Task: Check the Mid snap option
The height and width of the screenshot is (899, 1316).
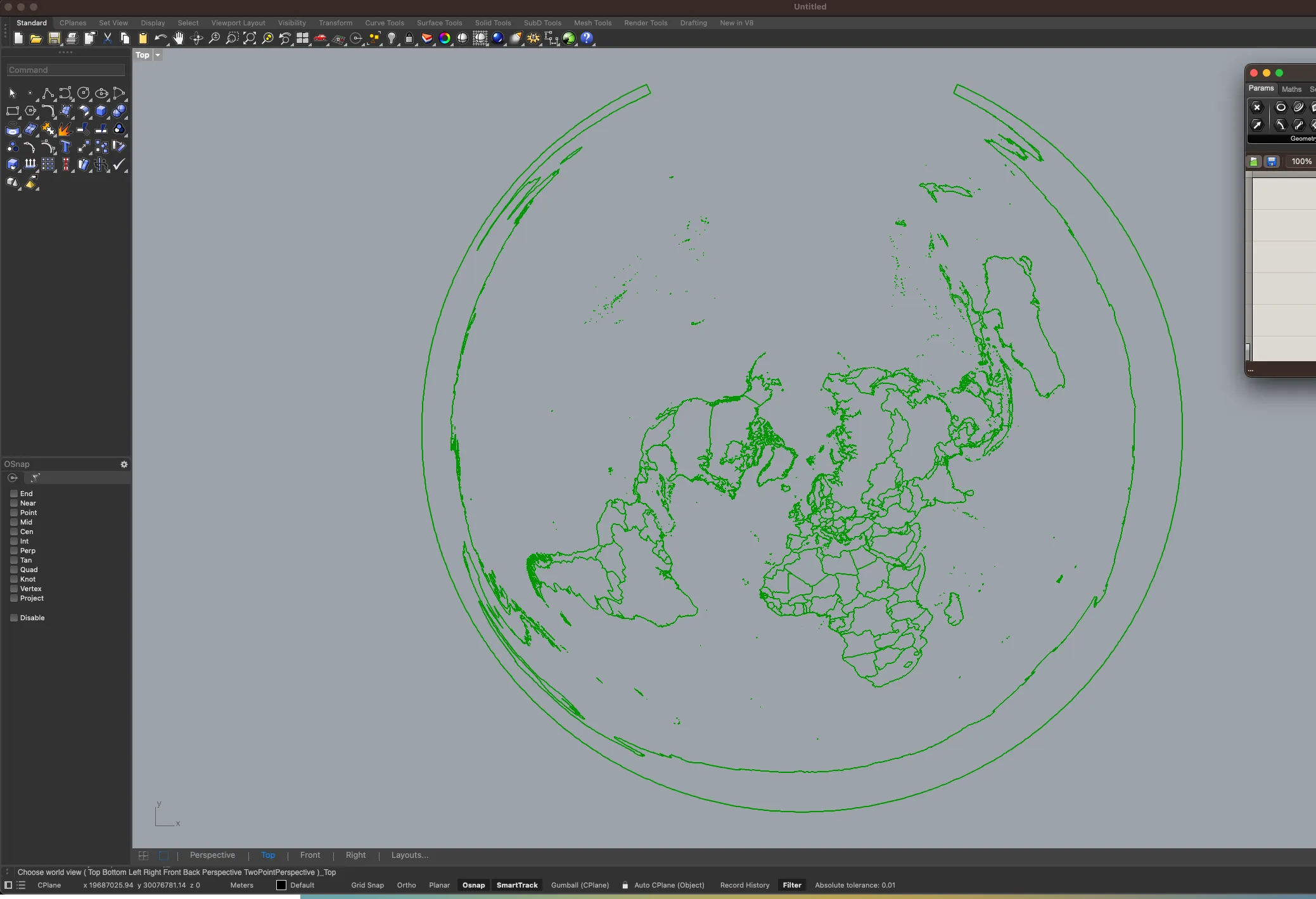Action: 14,522
